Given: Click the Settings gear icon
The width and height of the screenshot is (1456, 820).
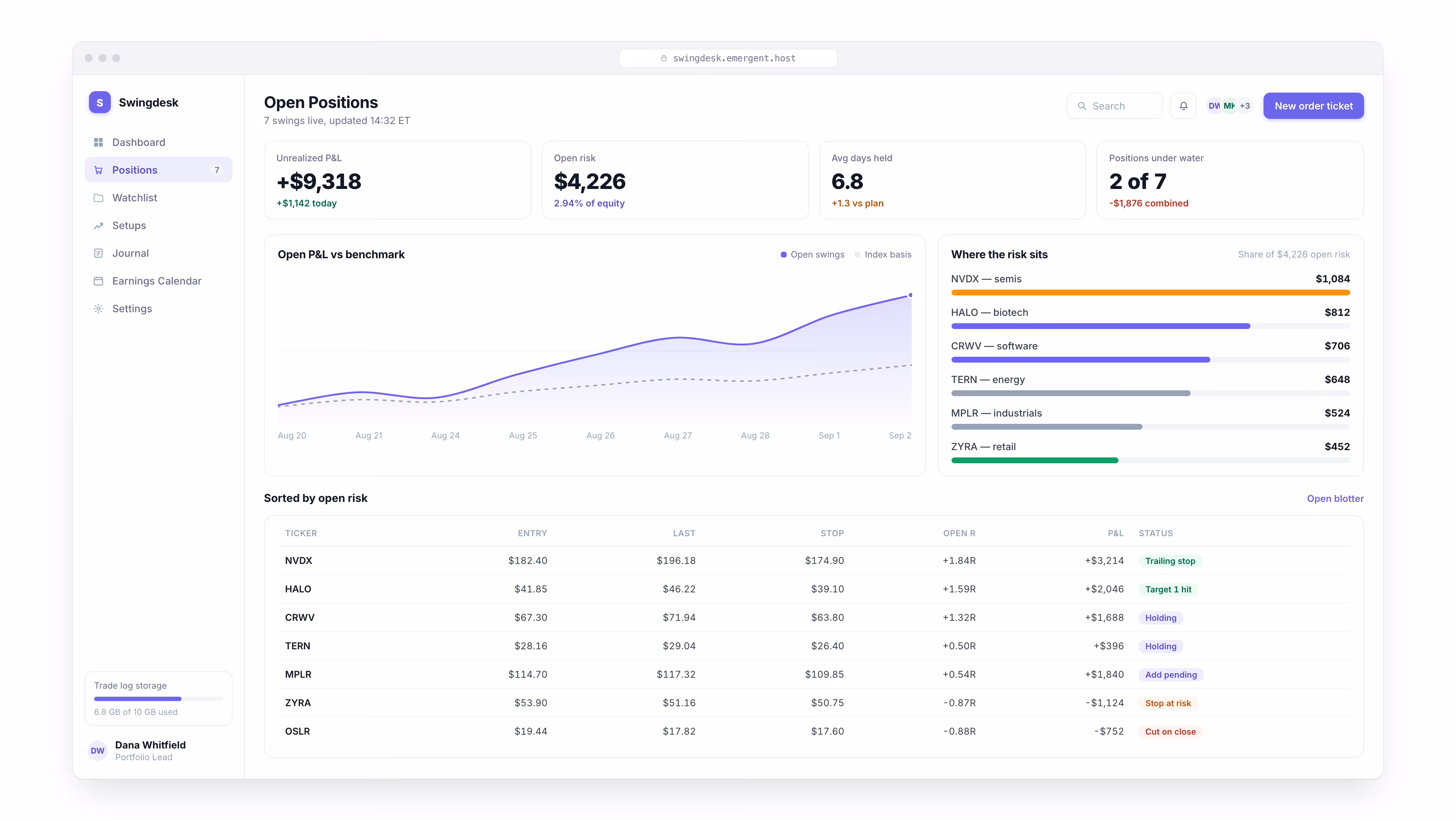Looking at the screenshot, I should click(x=98, y=309).
